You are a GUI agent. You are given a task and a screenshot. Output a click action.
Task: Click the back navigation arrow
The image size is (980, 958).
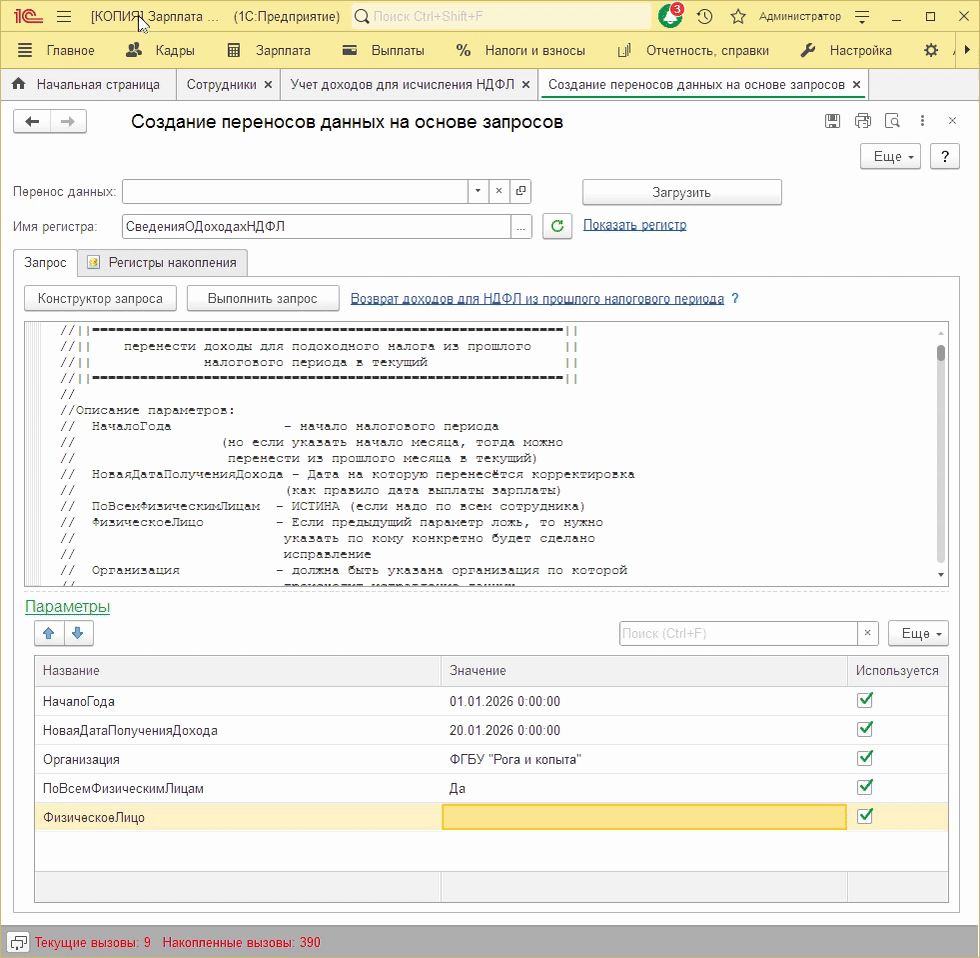coord(32,121)
